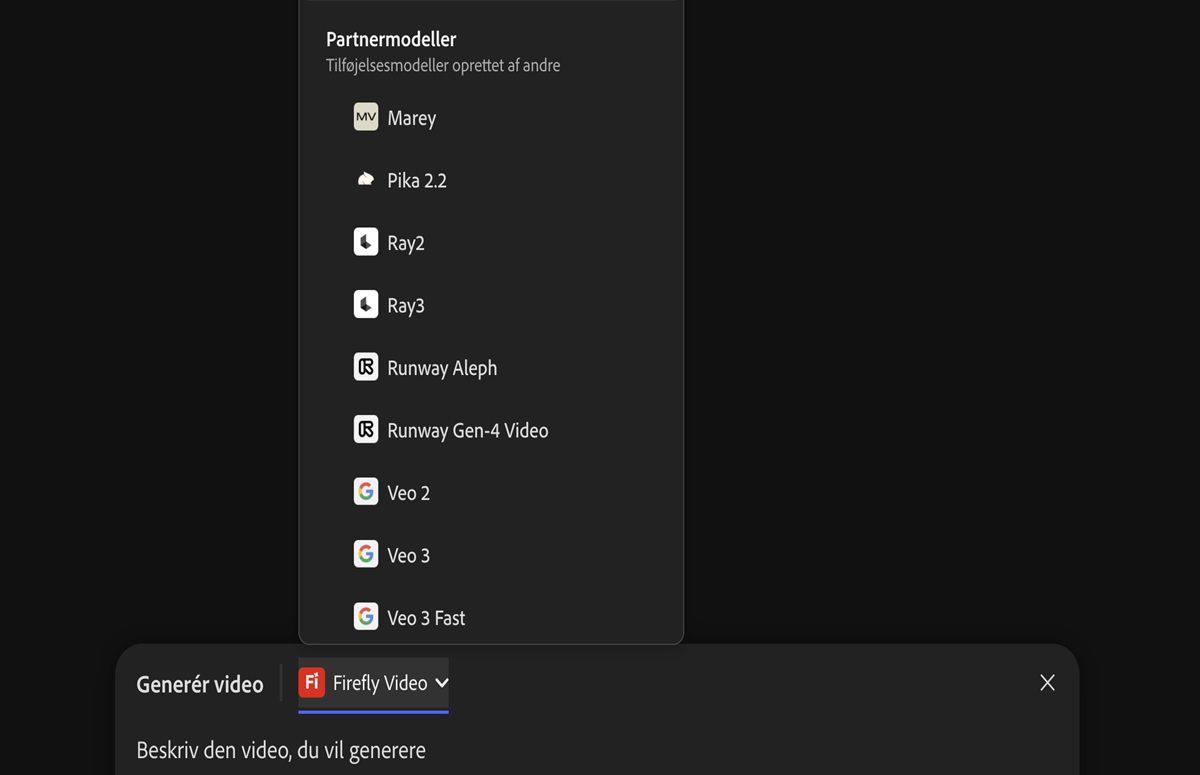Choose Veo 3 Fast from the list
The image size is (1200, 775).
[x=426, y=618]
